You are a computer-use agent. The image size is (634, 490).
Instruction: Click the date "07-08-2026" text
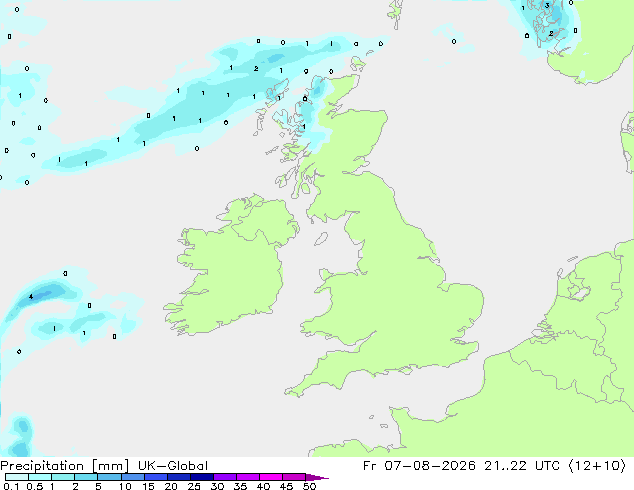430,466
